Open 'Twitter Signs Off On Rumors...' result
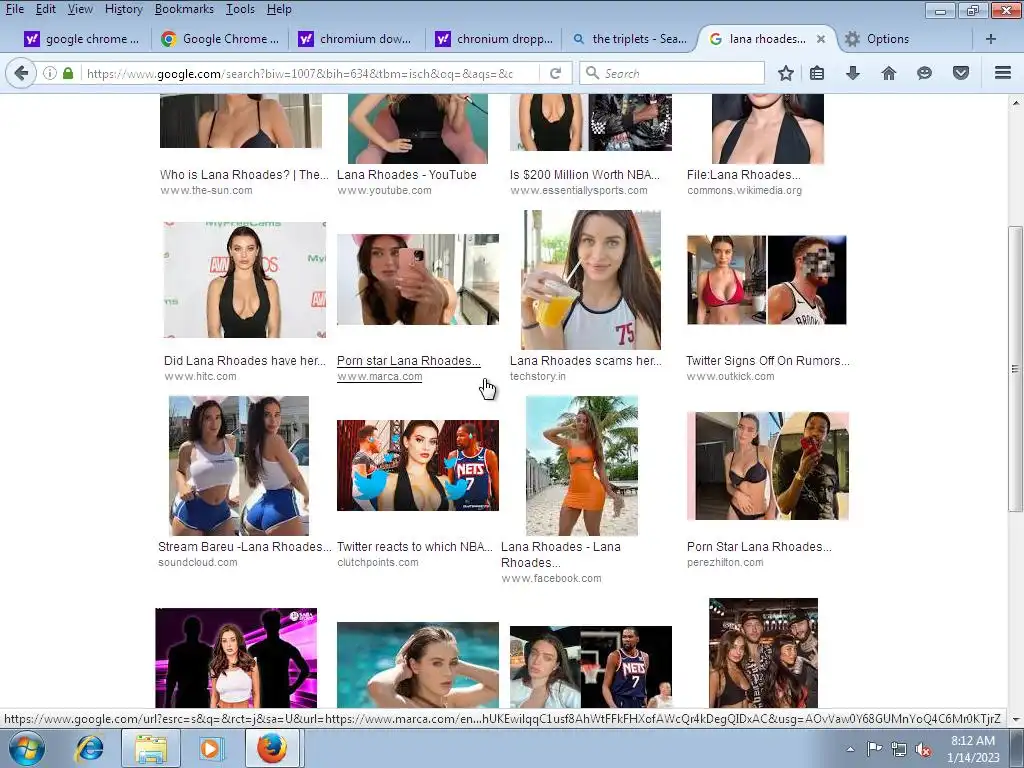Image resolution: width=1024 pixels, height=768 pixels. pos(768,360)
